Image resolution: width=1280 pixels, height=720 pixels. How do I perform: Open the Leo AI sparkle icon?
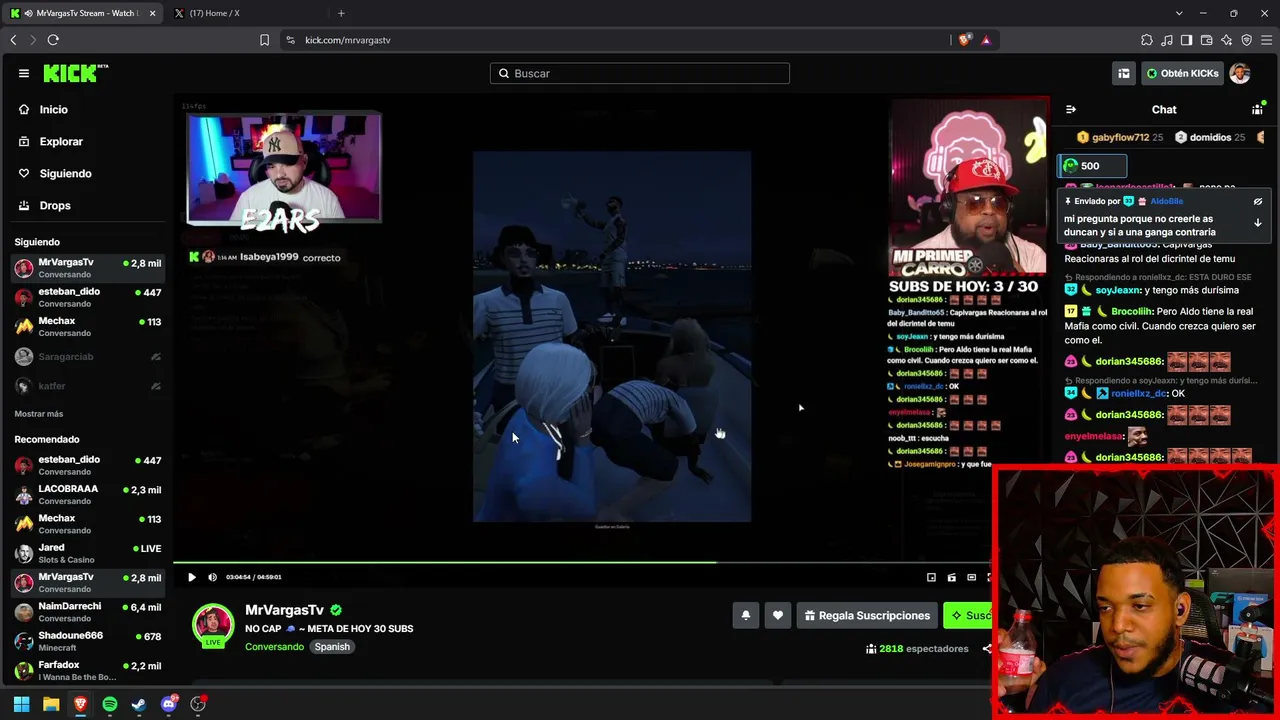1227,40
